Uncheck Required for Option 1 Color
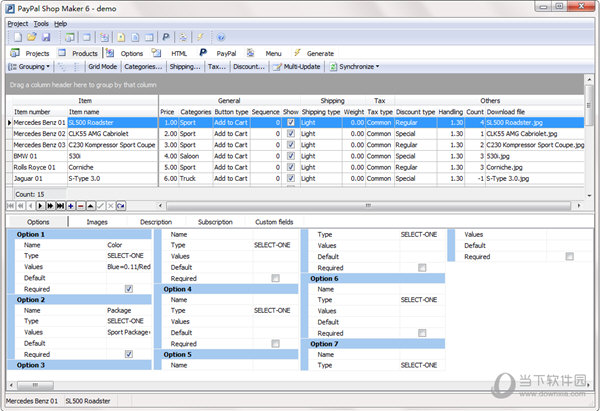The height and width of the screenshot is (411, 600). pos(129,289)
